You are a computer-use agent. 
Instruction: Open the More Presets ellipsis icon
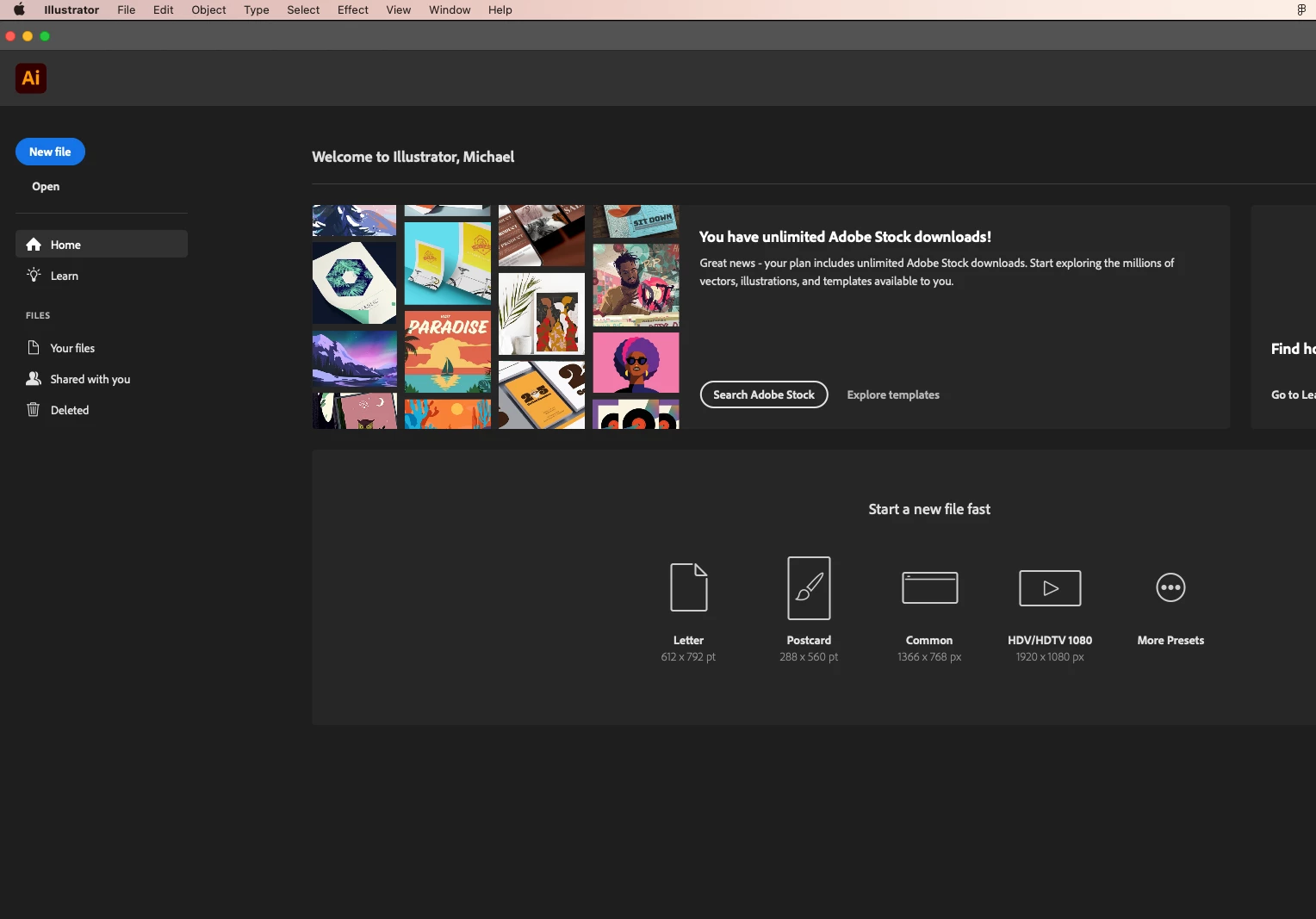pos(1170,587)
